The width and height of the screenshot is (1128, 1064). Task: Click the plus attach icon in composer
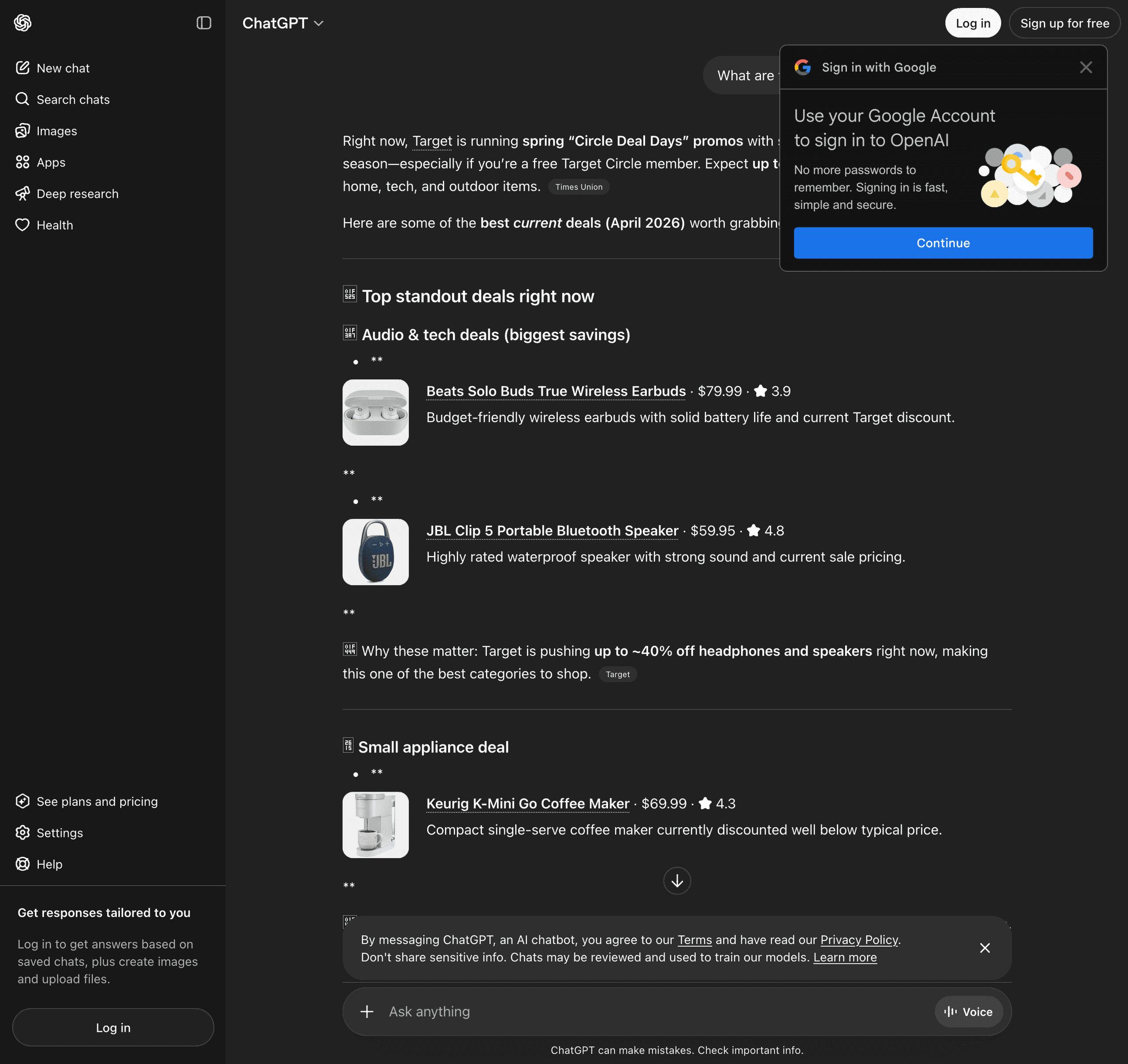pos(367,1012)
